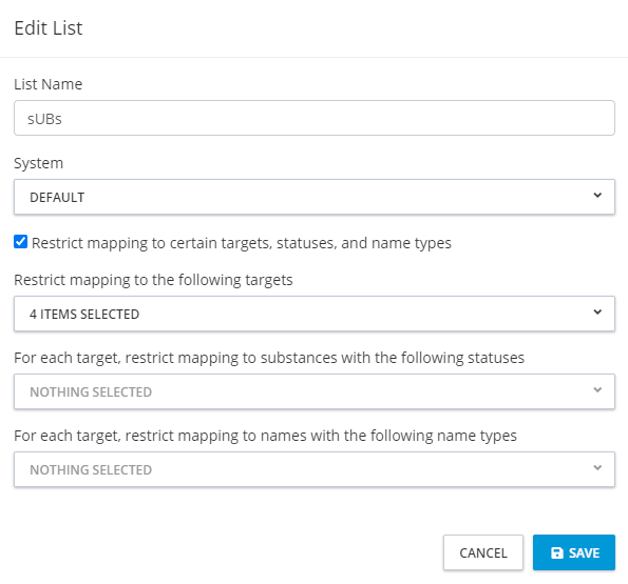Open the System dropdown showing DEFAULT
Viewport: 628px width, 584px height.
300,197
